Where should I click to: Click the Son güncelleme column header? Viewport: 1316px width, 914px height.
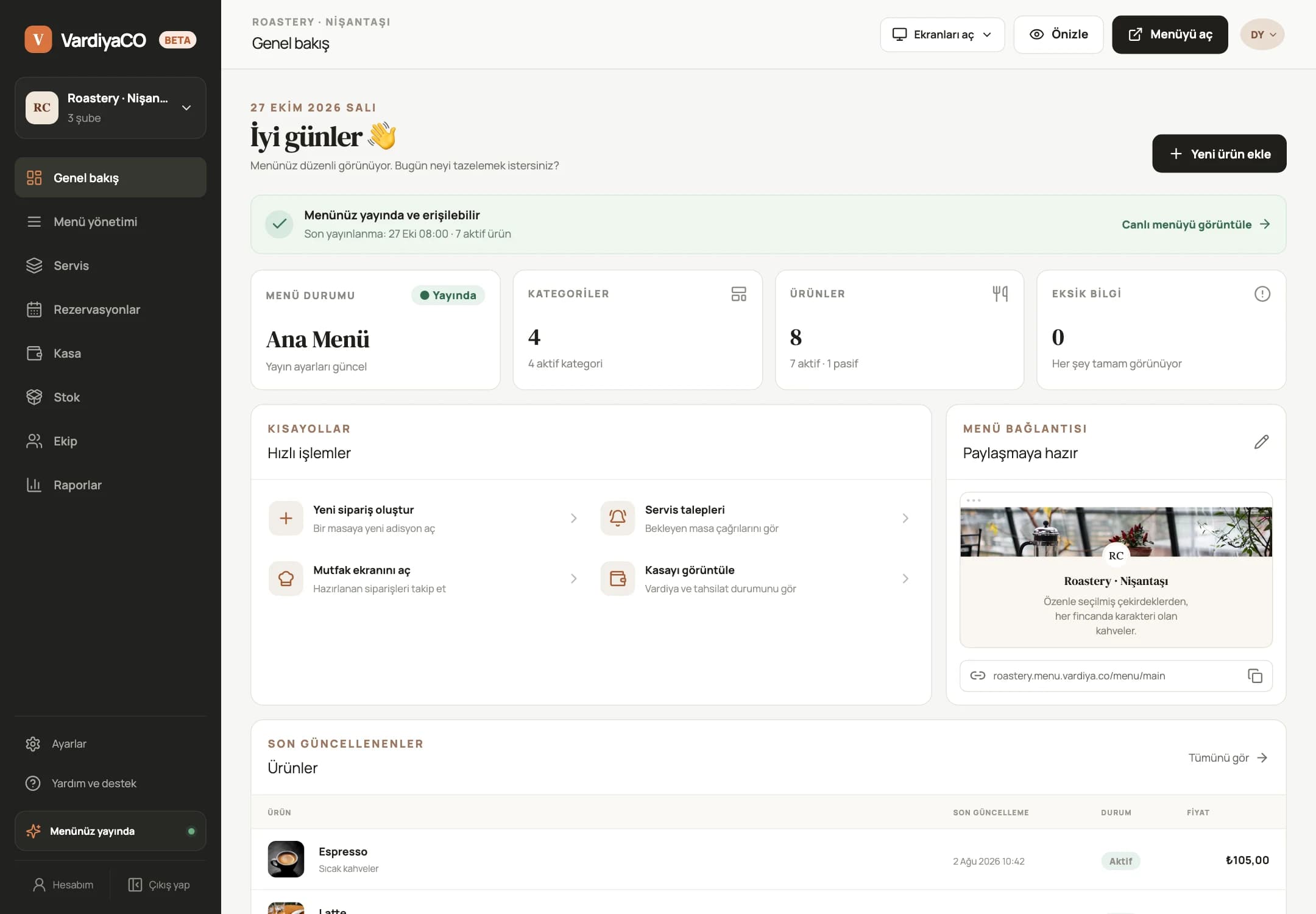pyautogui.click(x=991, y=813)
